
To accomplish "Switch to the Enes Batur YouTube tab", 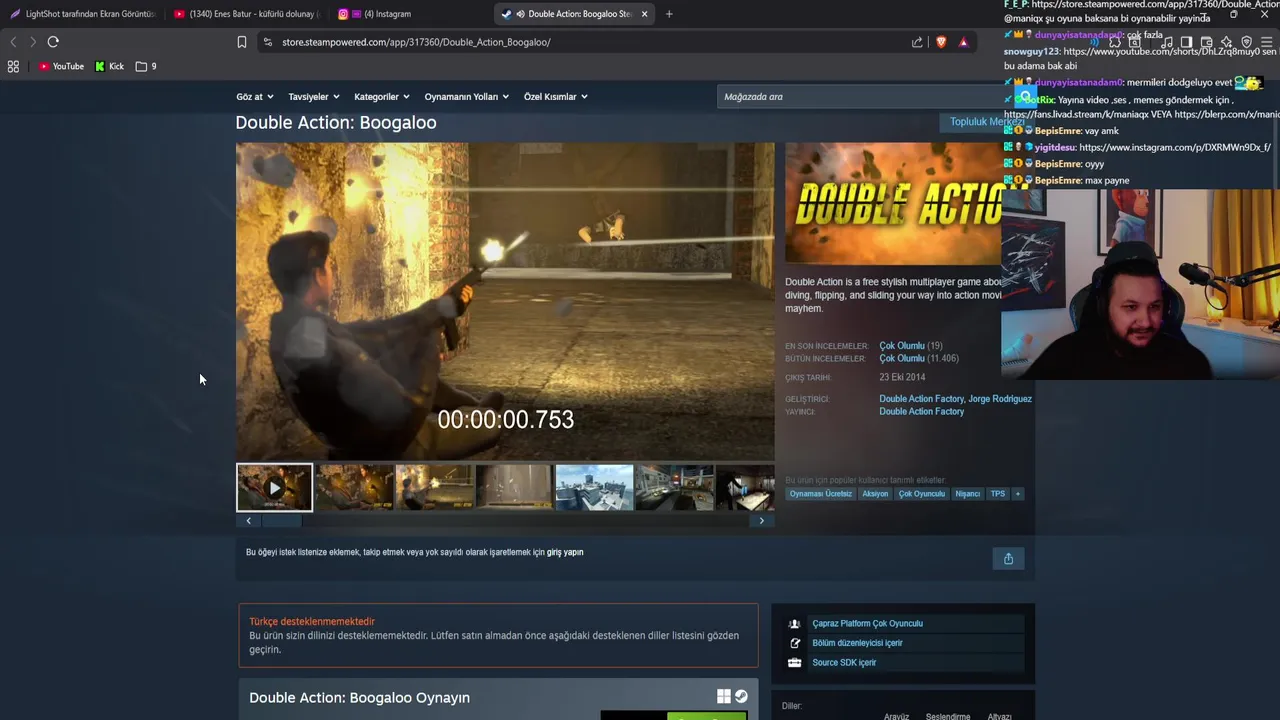I will pos(245,14).
